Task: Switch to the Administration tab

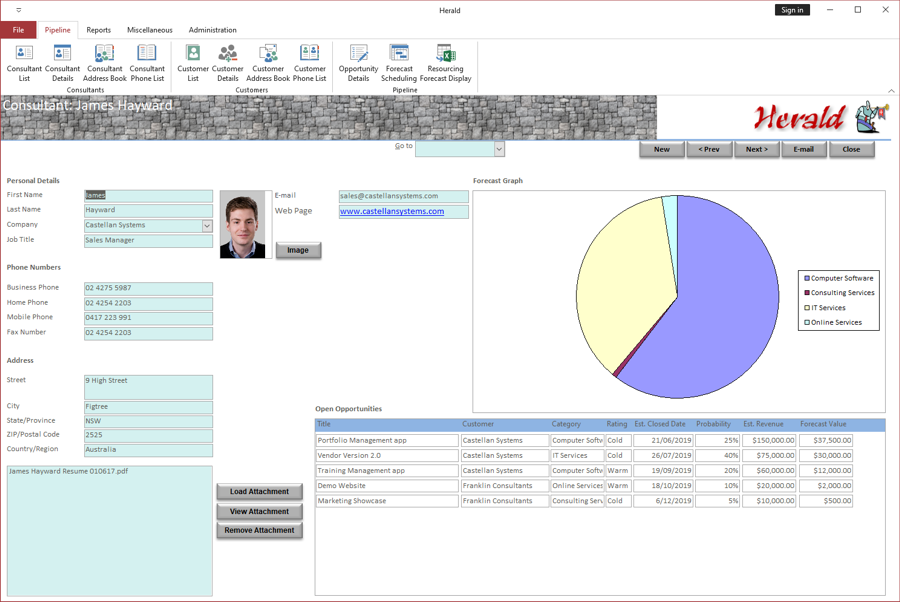Action: click(x=212, y=30)
